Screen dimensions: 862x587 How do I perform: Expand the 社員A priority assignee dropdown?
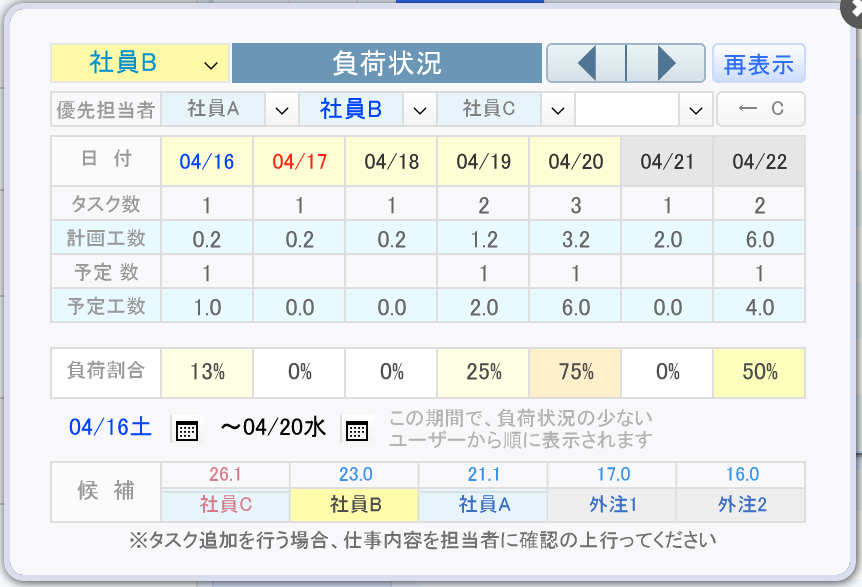[282, 109]
